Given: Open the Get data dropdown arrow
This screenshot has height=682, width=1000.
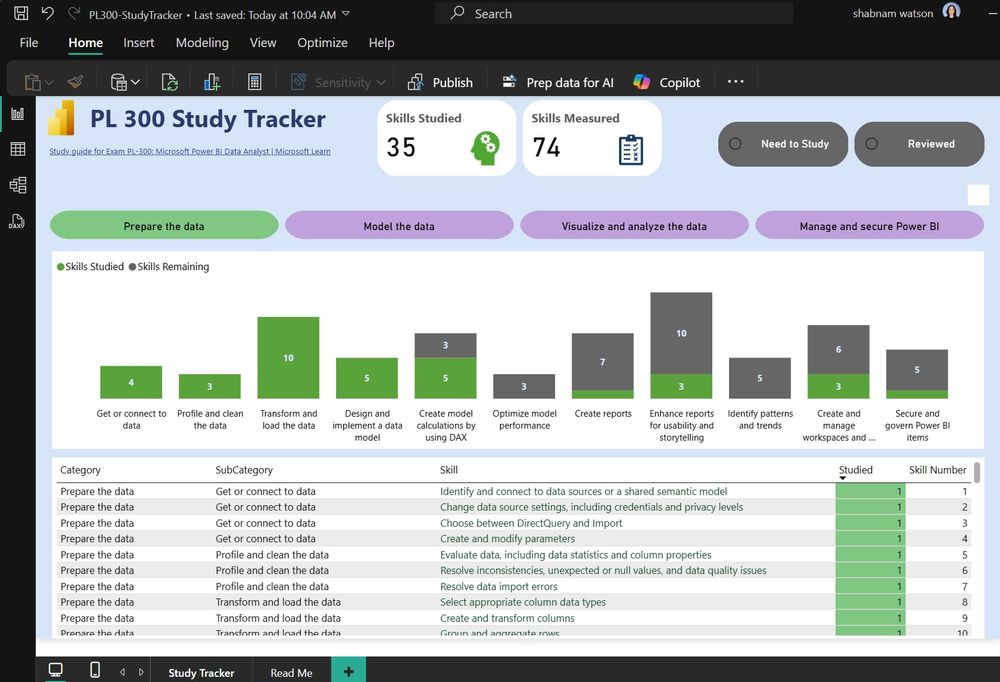Looking at the screenshot, I should coord(135,82).
